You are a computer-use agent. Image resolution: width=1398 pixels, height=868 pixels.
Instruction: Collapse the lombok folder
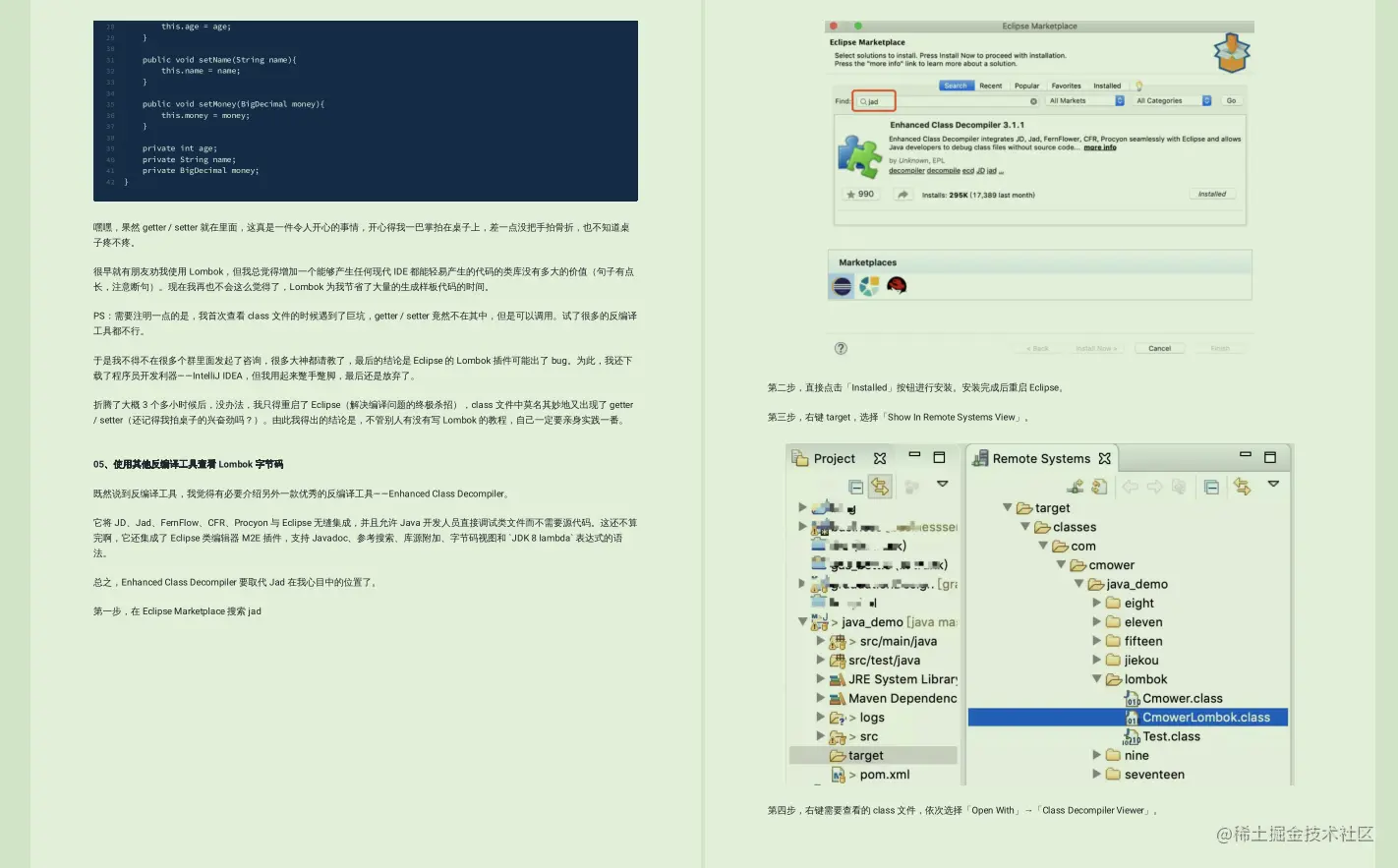point(1097,679)
